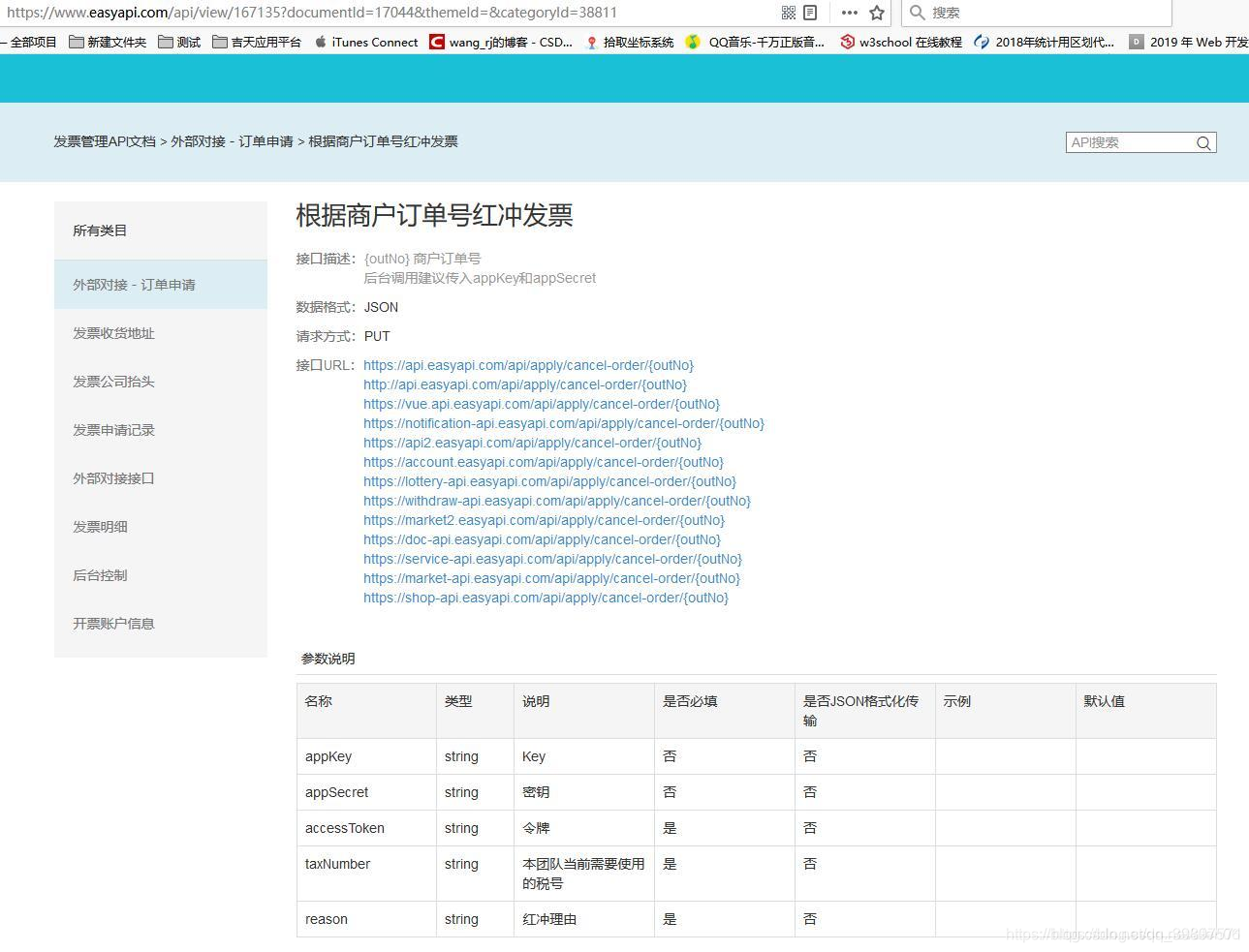Open service-api.easyapi.com cancel-order URL
Screen dimensions: 1249x952
click(x=553, y=559)
